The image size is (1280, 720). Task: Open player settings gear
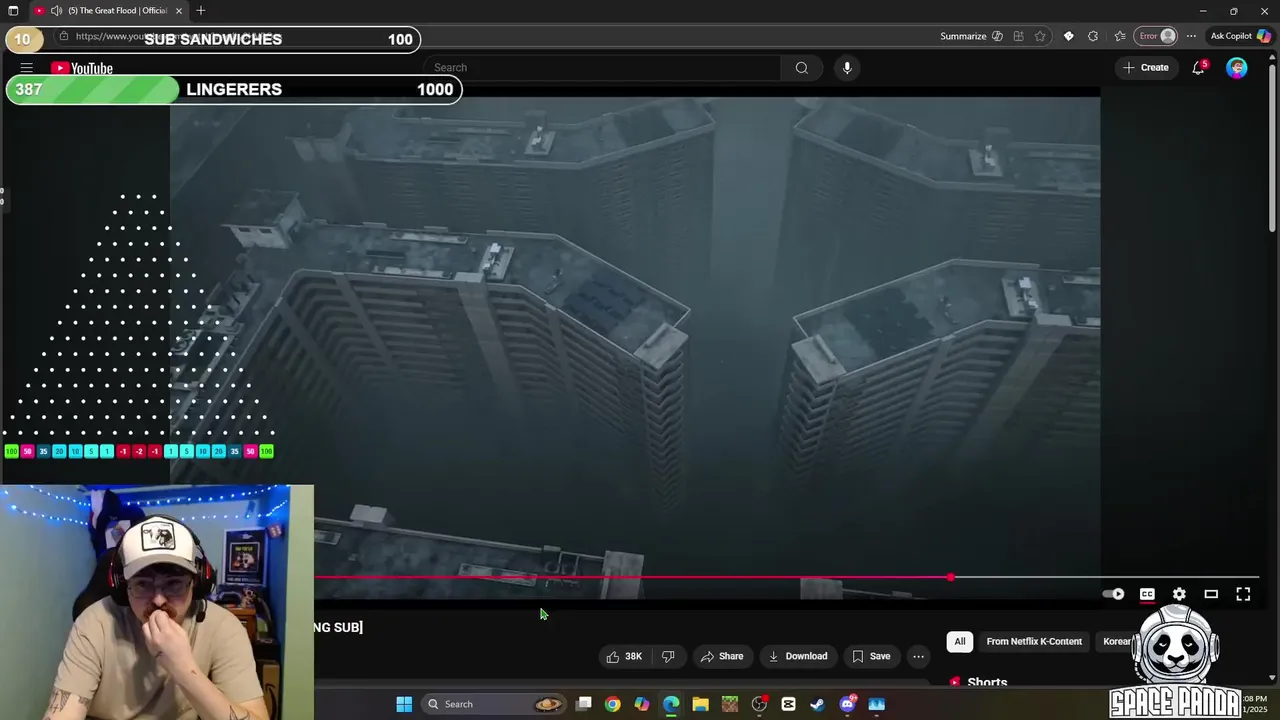pos(1179,594)
